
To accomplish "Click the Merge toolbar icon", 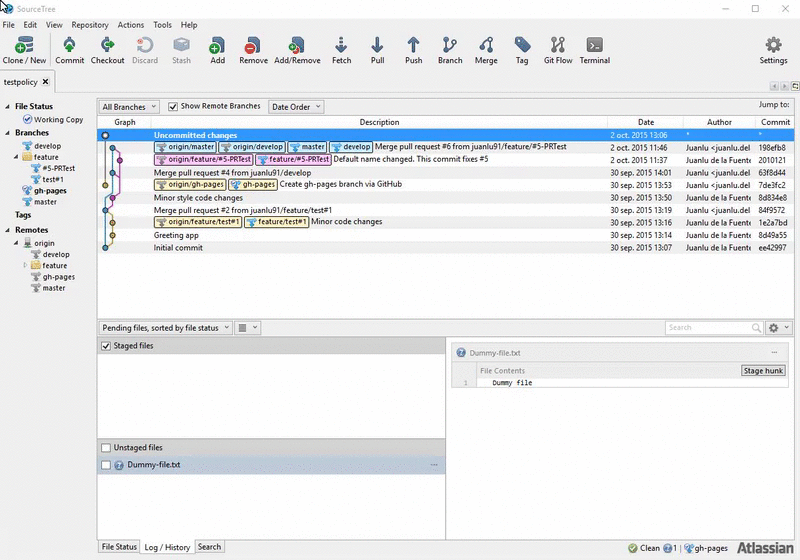I will pyautogui.click(x=486, y=50).
